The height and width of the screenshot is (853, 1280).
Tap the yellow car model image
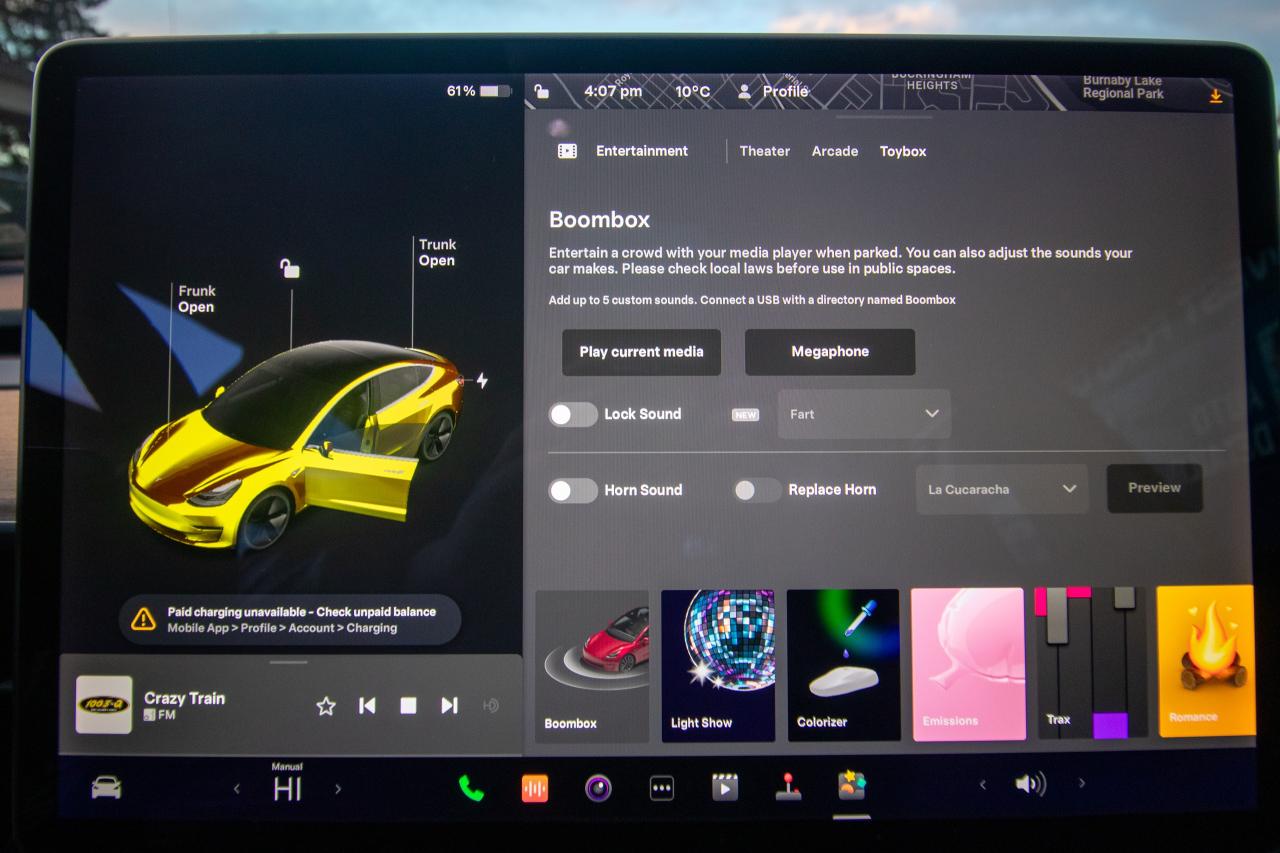click(297, 445)
